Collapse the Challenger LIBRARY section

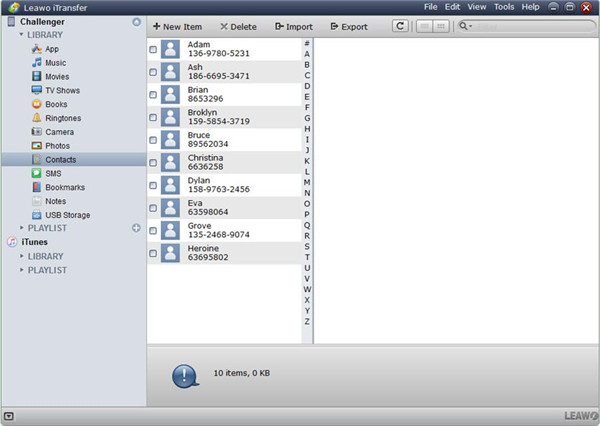(21, 34)
